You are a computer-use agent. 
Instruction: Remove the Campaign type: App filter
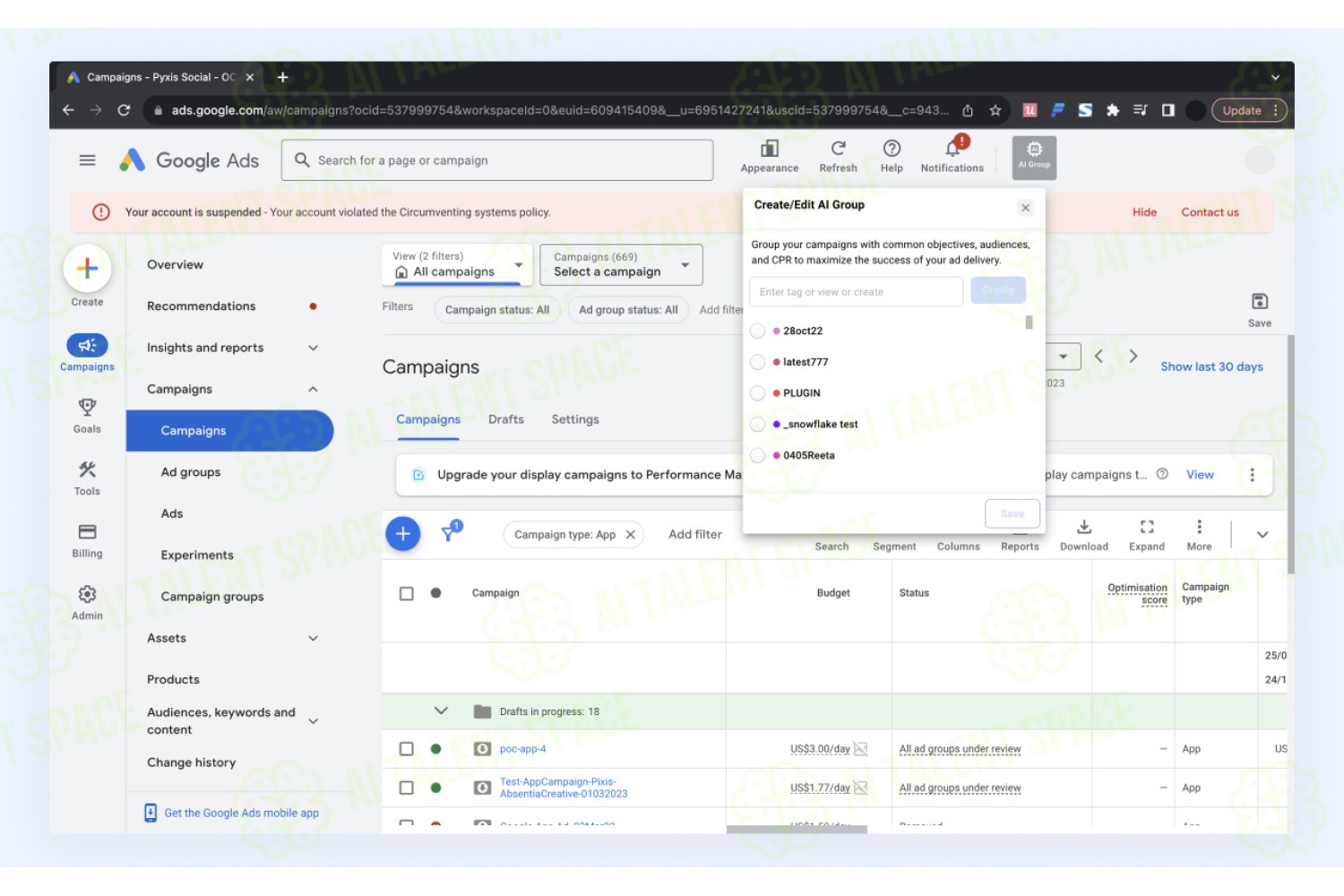pyautogui.click(x=631, y=535)
